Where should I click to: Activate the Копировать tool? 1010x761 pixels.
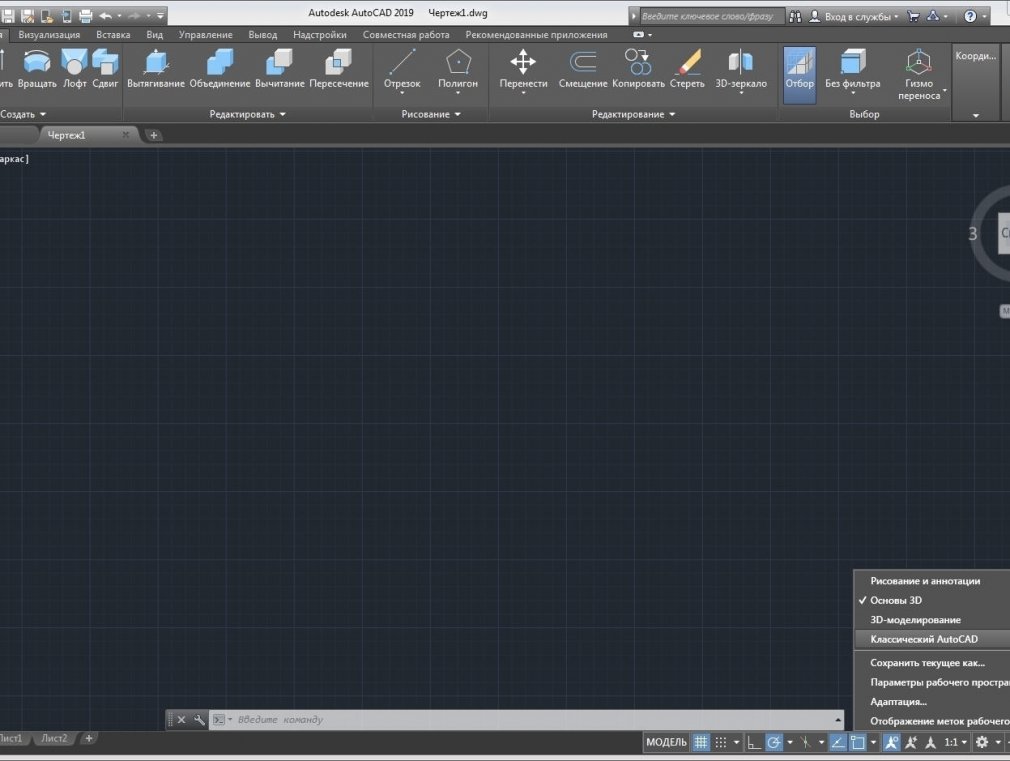tap(638, 70)
